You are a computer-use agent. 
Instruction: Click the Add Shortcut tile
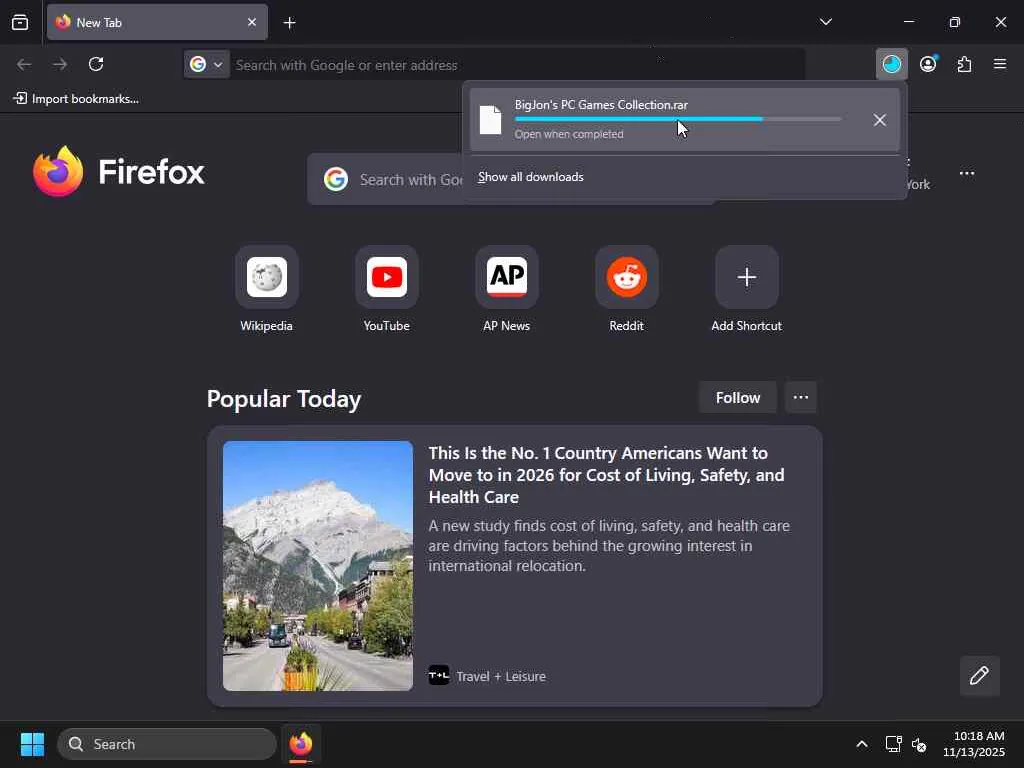(746, 289)
